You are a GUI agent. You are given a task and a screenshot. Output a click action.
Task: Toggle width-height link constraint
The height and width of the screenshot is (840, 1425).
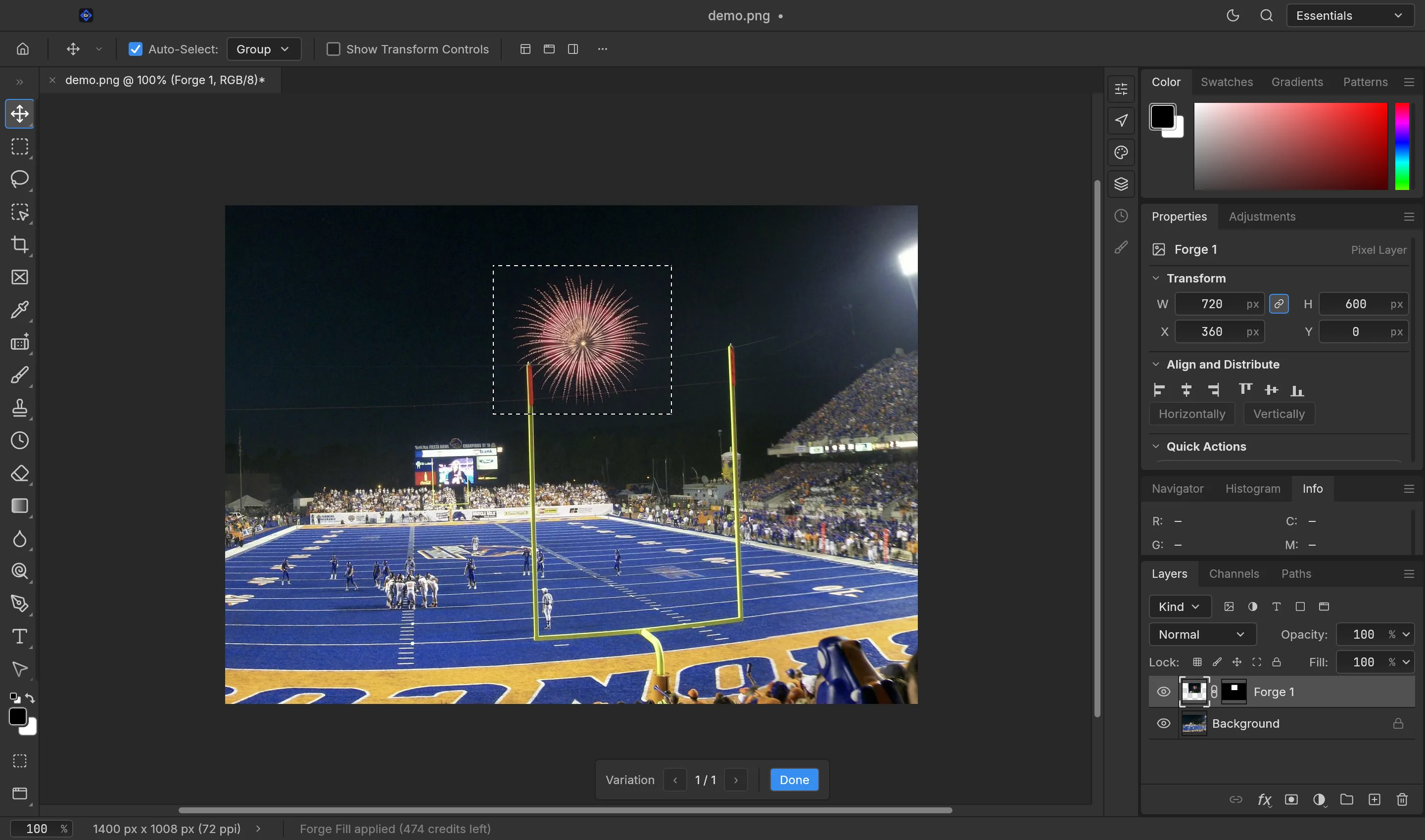point(1279,304)
